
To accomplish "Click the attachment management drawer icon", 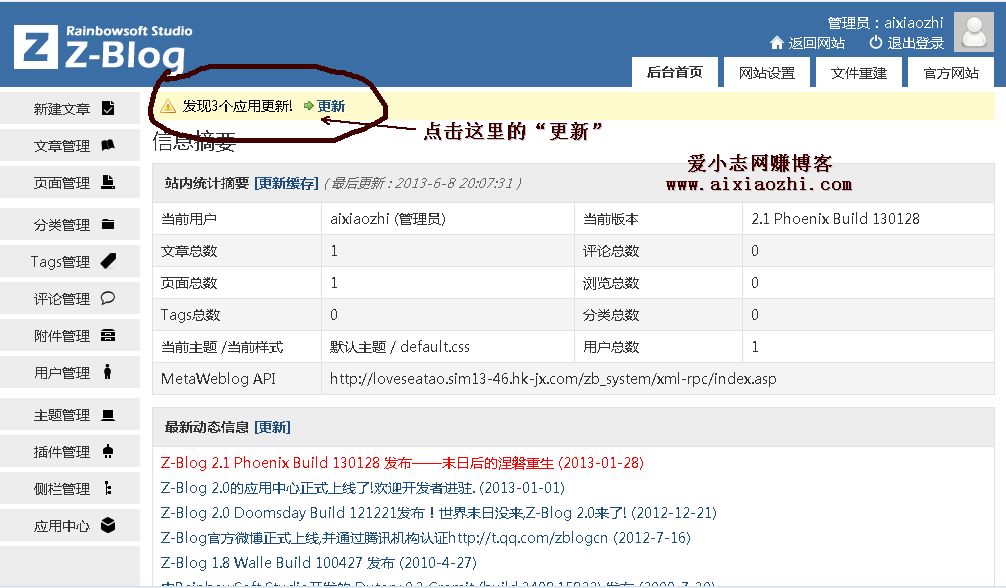I will click(x=108, y=335).
